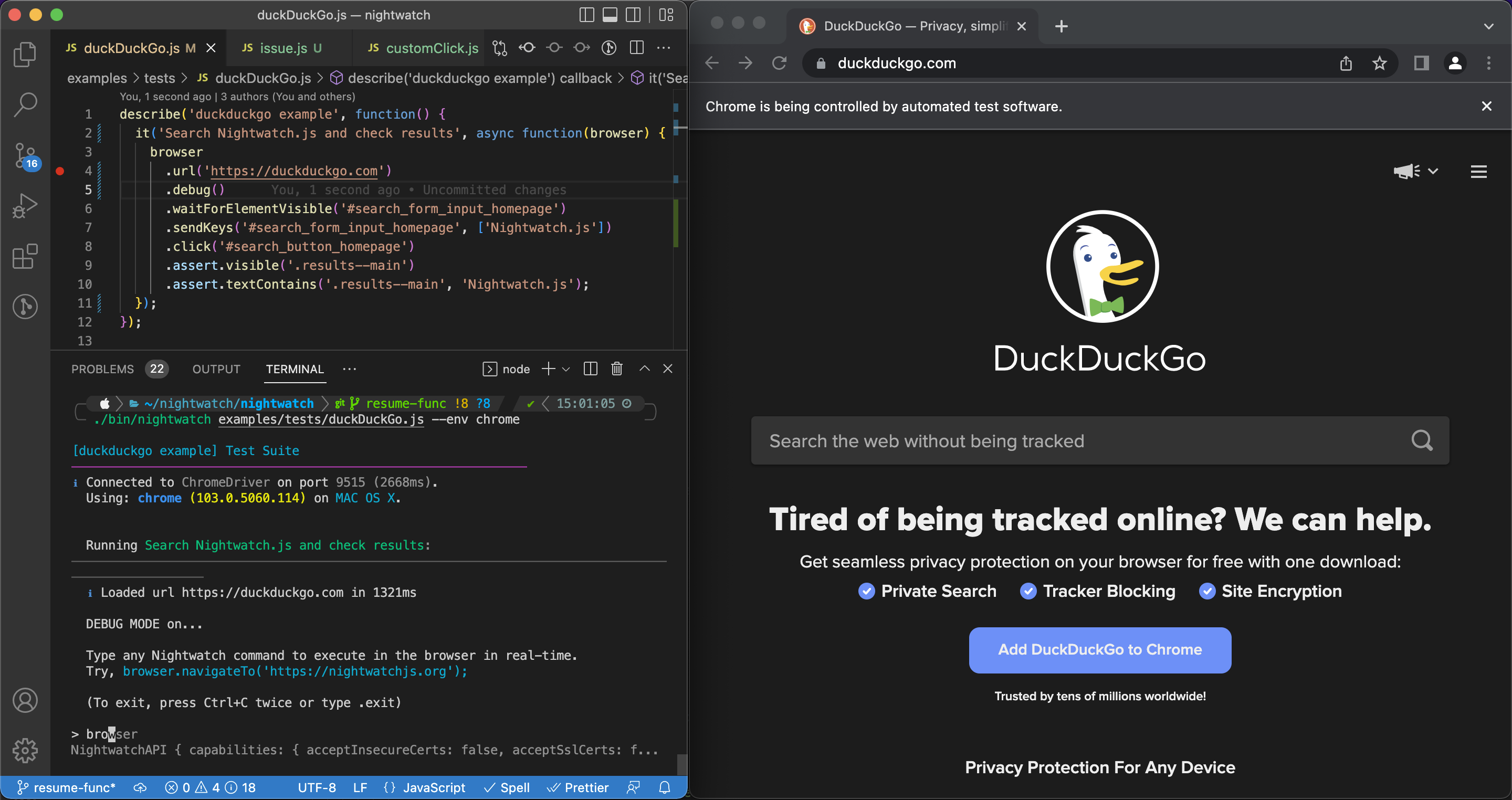Click the sync changes cloud icon
The height and width of the screenshot is (800, 1512).
pyautogui.click(x=140, y=787)
